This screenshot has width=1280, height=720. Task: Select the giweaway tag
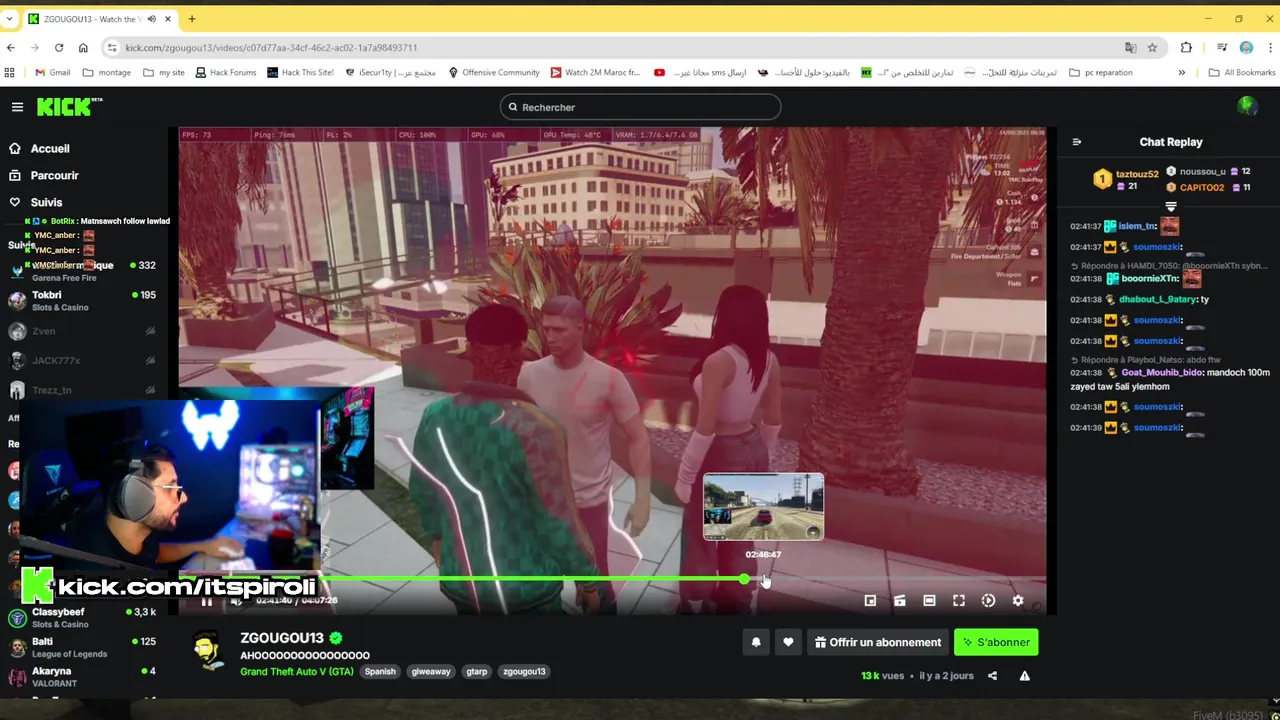click(x=431, y=671)
